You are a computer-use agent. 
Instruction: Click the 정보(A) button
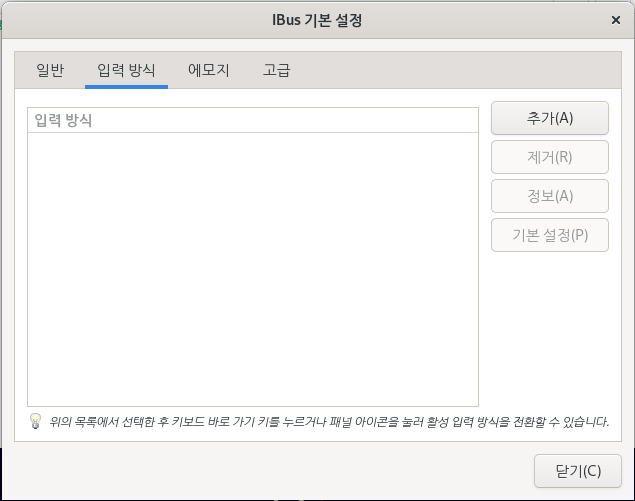550,196
